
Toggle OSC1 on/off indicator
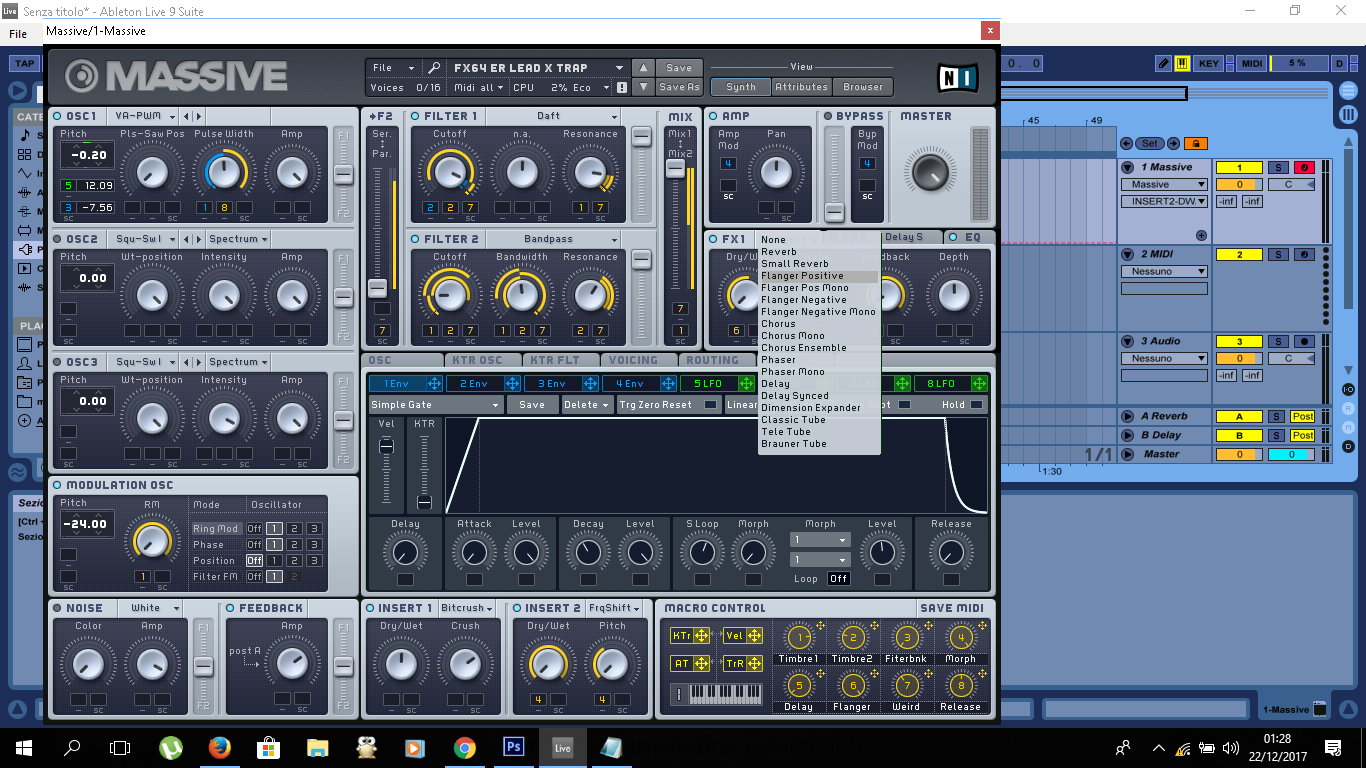point(58,116)
